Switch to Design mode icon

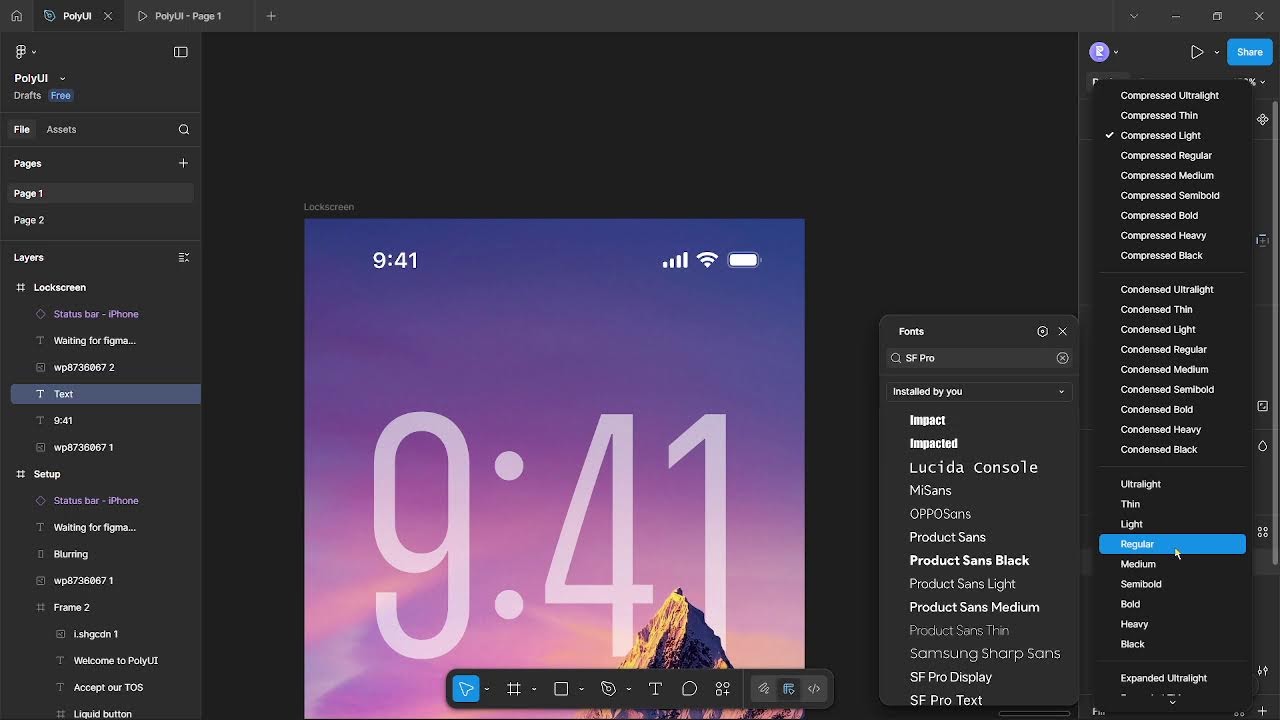click(789, 689)
